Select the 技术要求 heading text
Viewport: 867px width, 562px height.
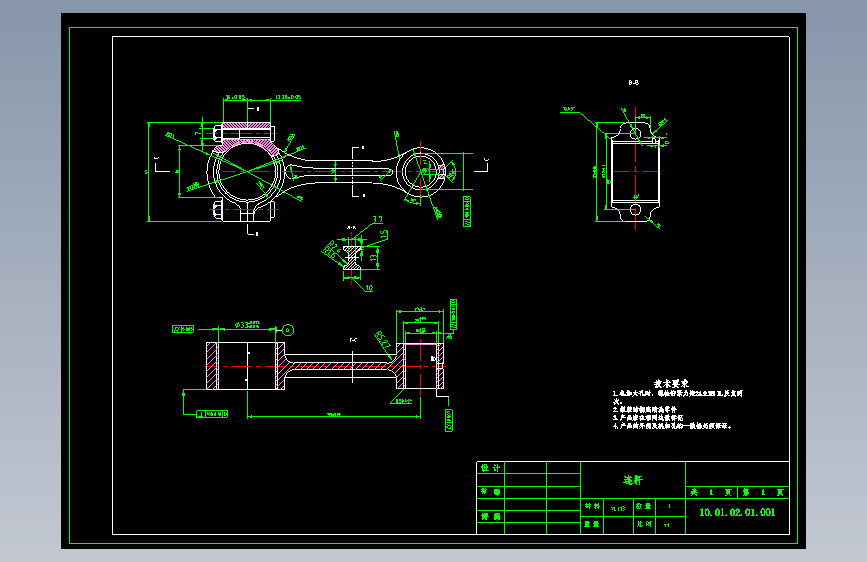(671, 383)
